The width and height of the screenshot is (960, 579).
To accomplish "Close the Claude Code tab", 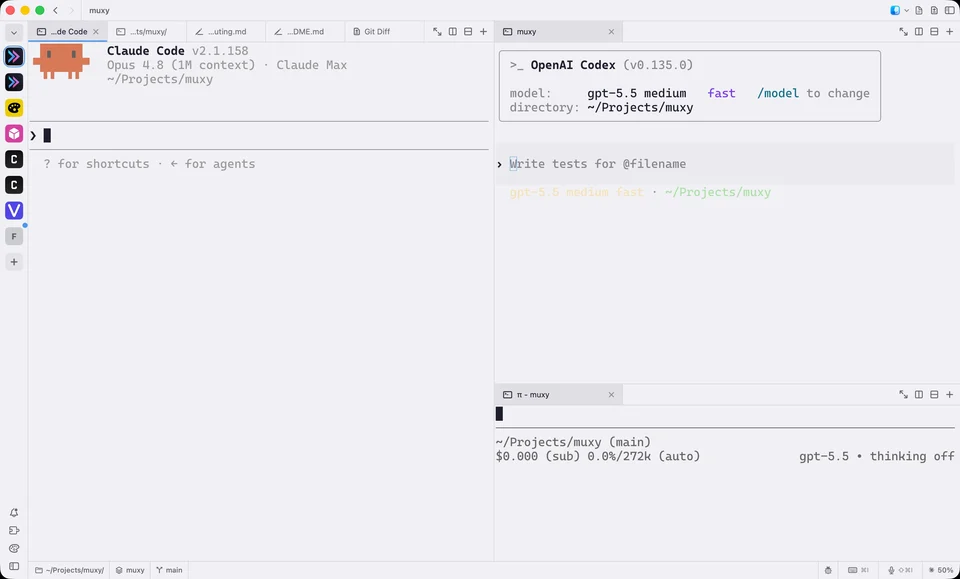I will pyautogui.click(x=96, y=32).
